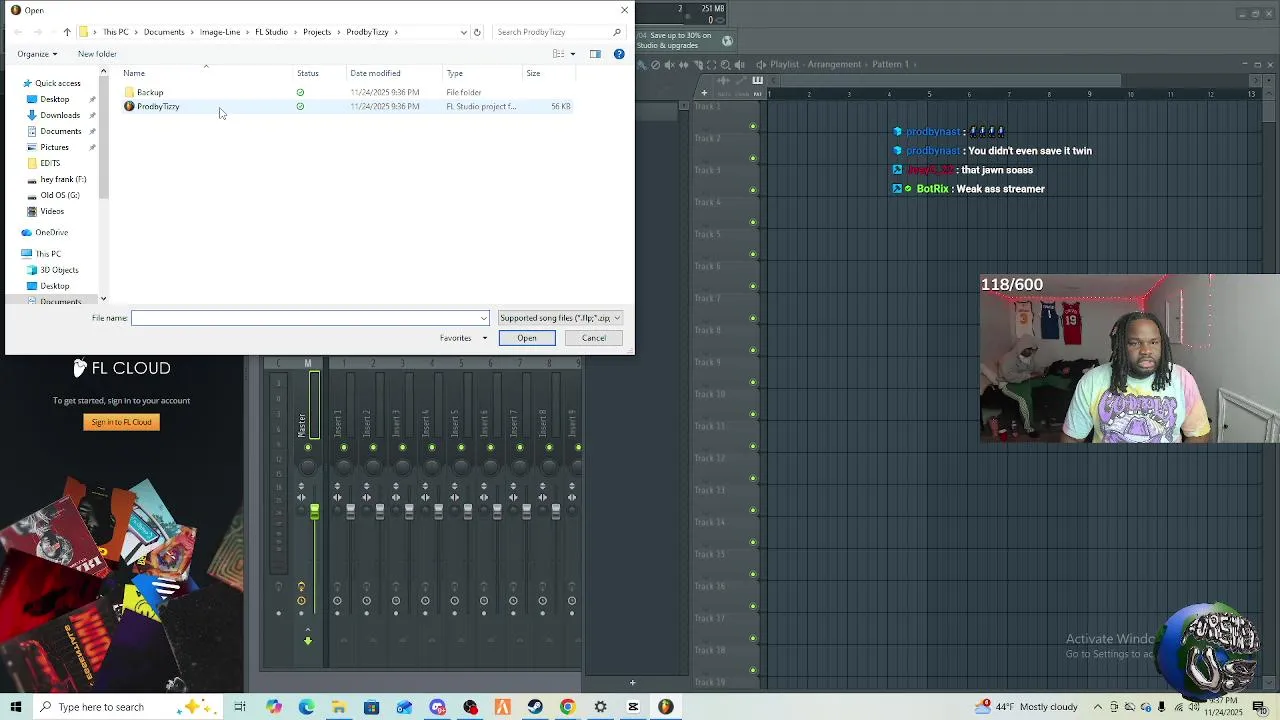Click the Open button in dialog

[x=527, y=338]
